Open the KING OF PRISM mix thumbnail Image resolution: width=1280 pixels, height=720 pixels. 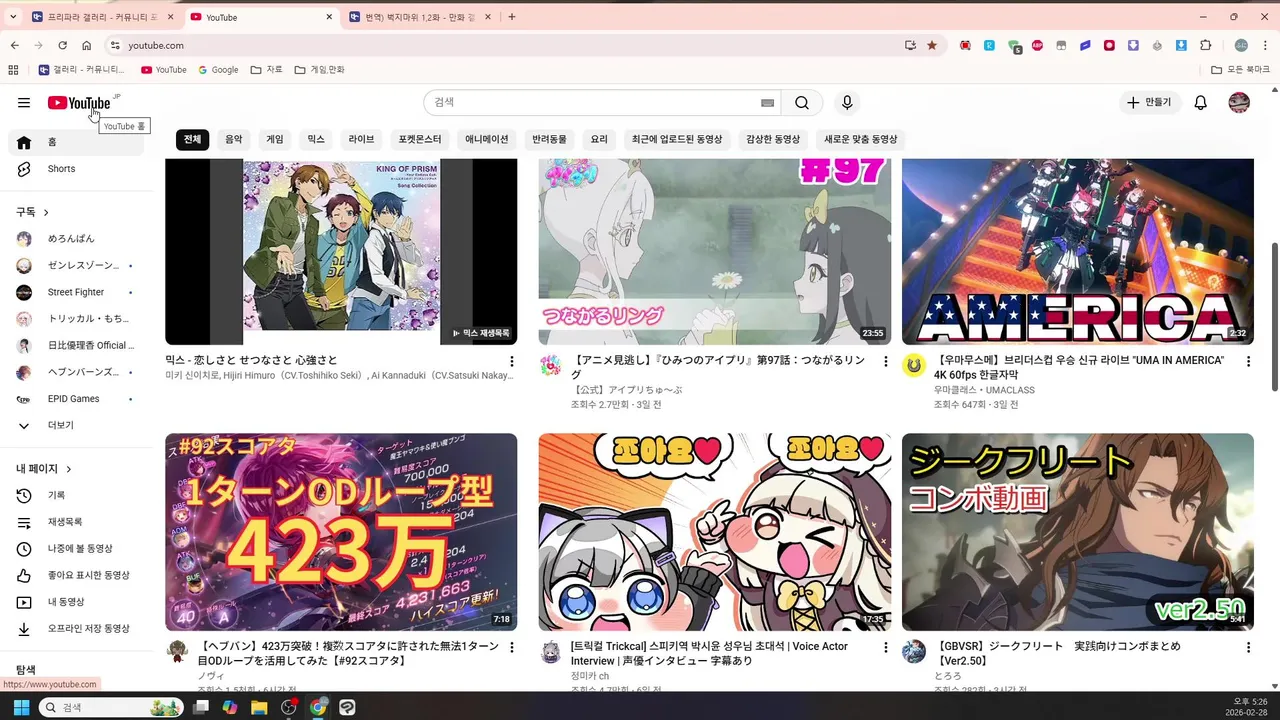(341, 251)
